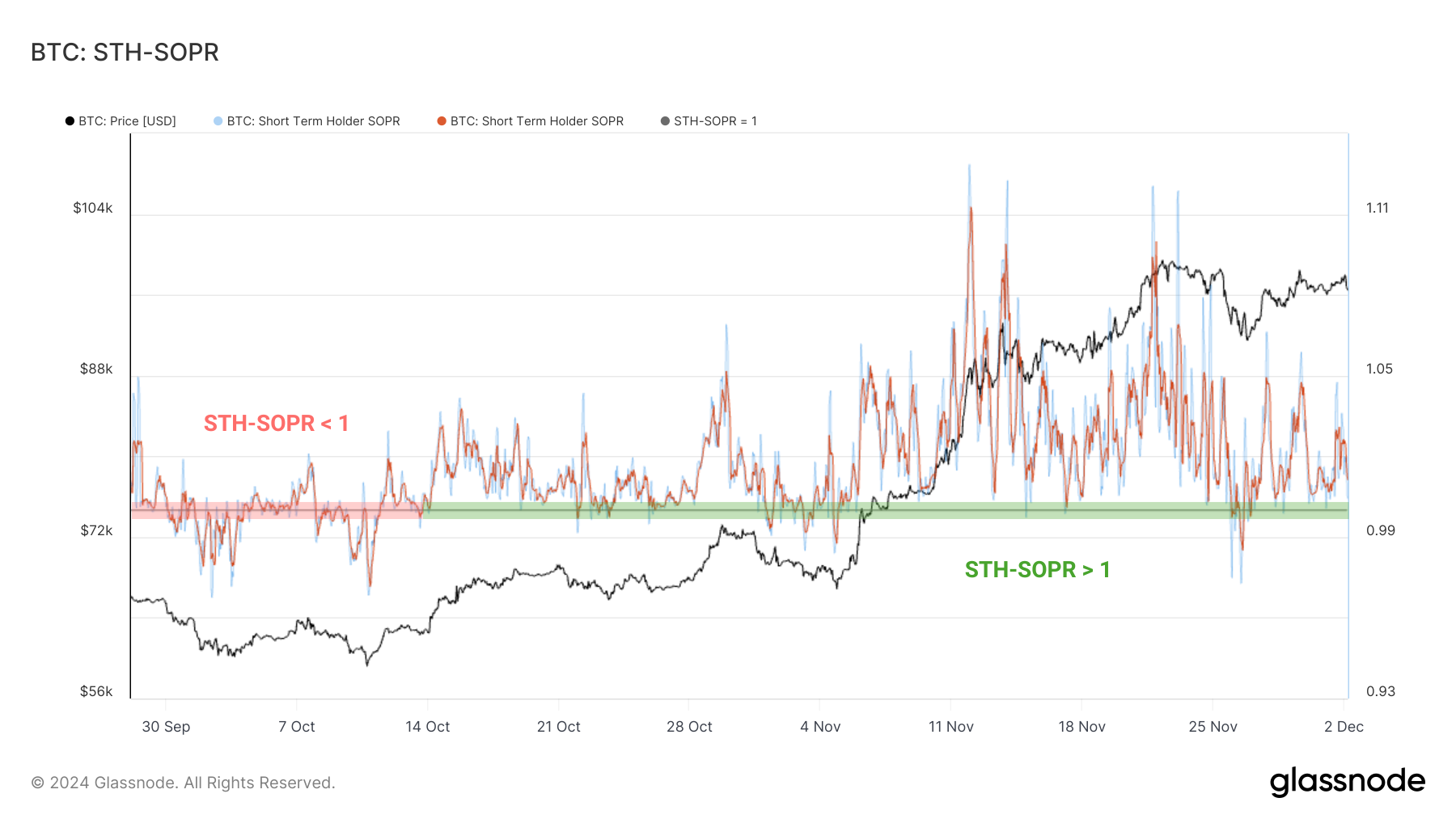Select the BTC: Short Term Holder SOPR legend text
The width and height of the screenshot is (1456, 819).
click(x=539, y=121)
